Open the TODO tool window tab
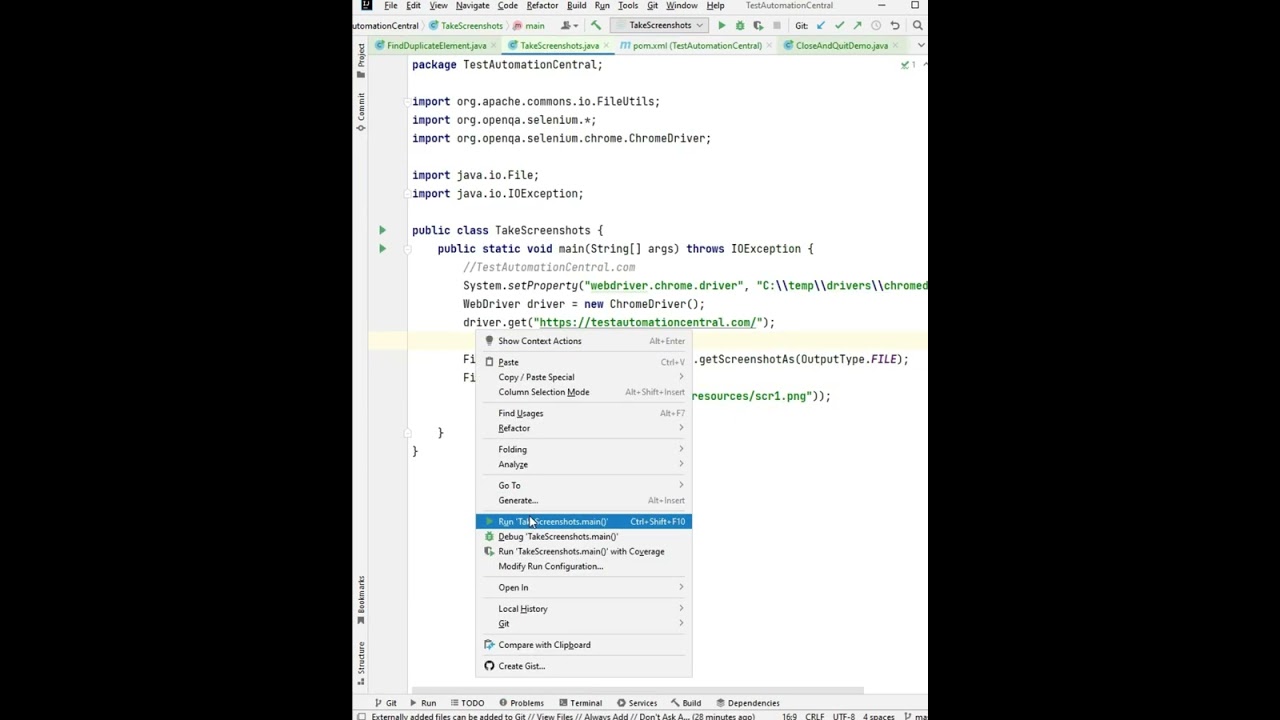The image size is (1280, 720). (467, 703)
